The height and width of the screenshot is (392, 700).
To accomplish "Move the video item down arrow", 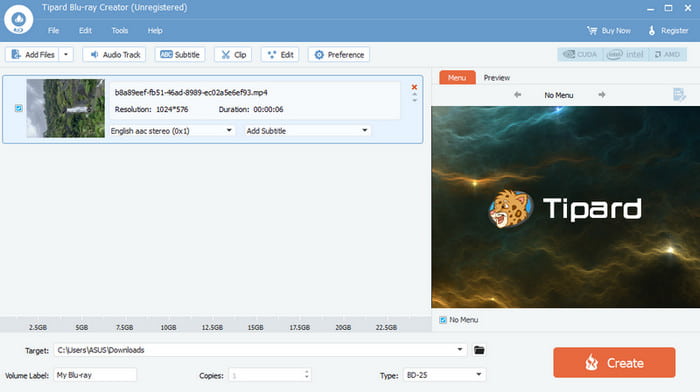I will pyautogui.click(x=414, y=100).
